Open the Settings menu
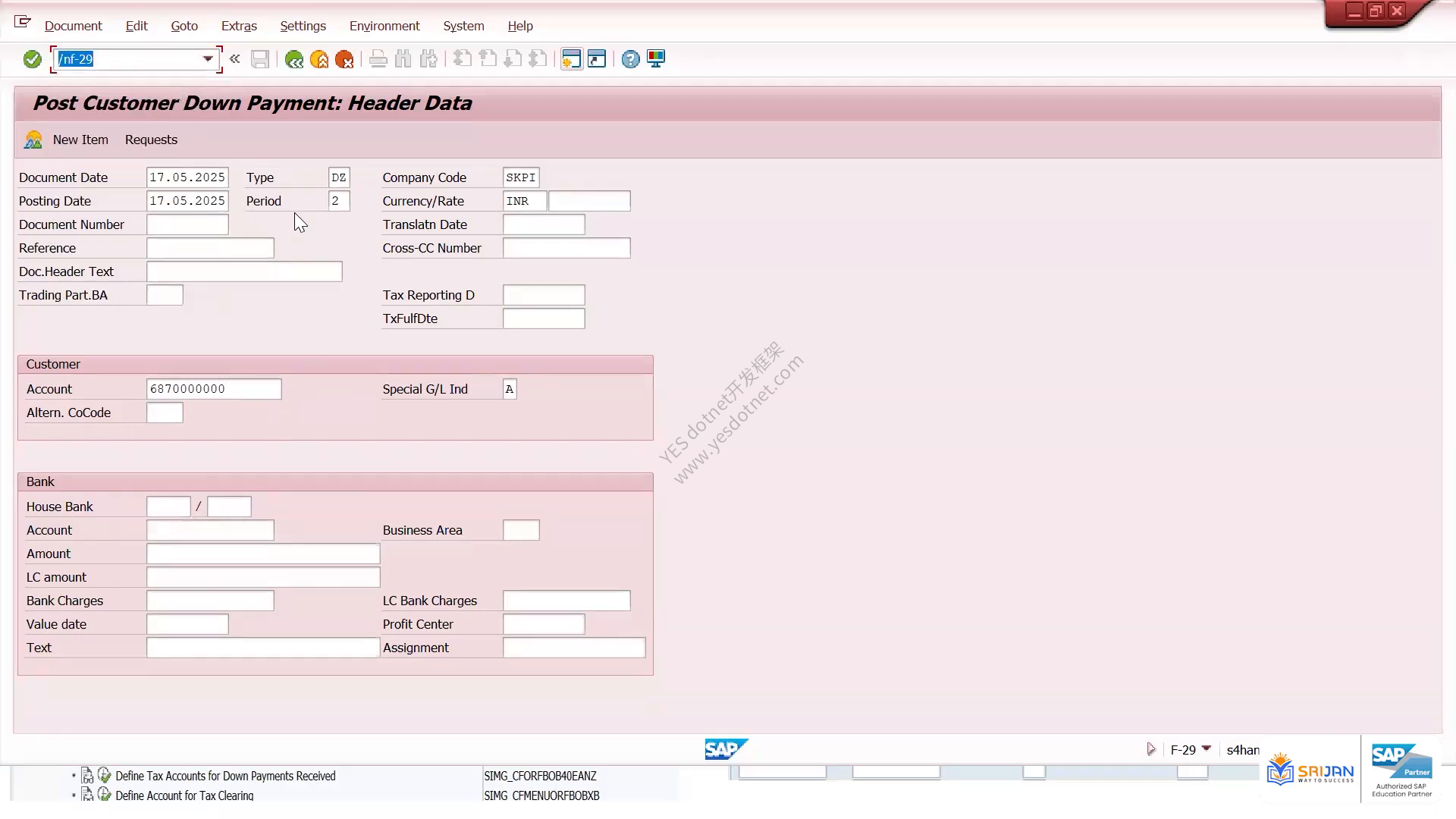1456x819 pixels. click(303, 26)
